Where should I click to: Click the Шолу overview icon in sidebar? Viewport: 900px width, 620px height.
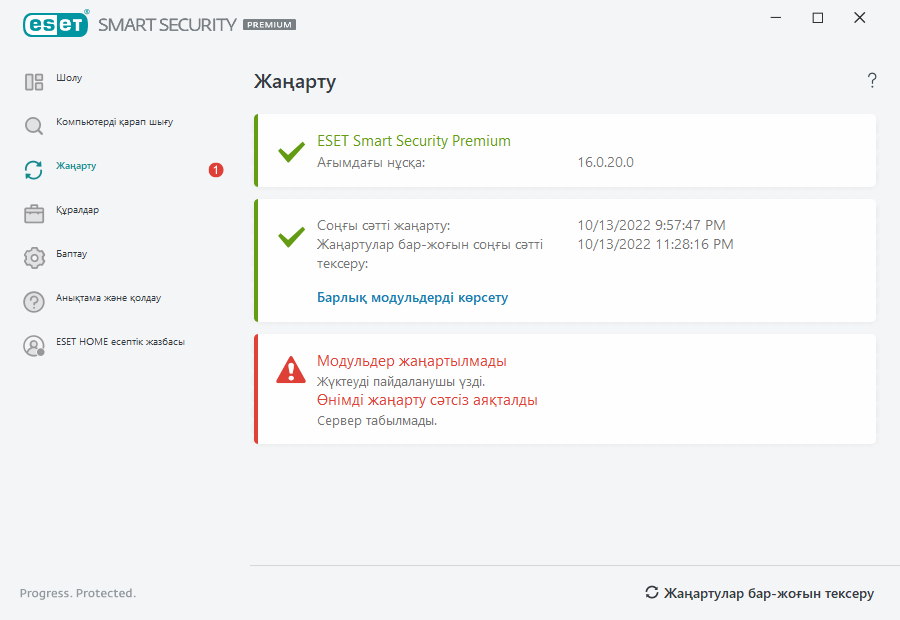point(34,82)
